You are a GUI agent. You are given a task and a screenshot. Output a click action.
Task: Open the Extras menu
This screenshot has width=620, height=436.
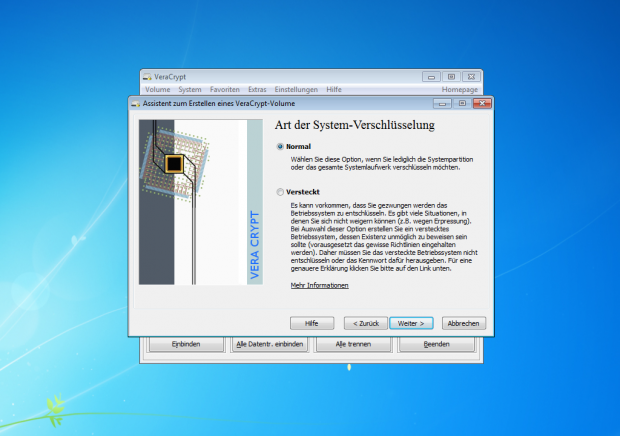coord(257,89)
